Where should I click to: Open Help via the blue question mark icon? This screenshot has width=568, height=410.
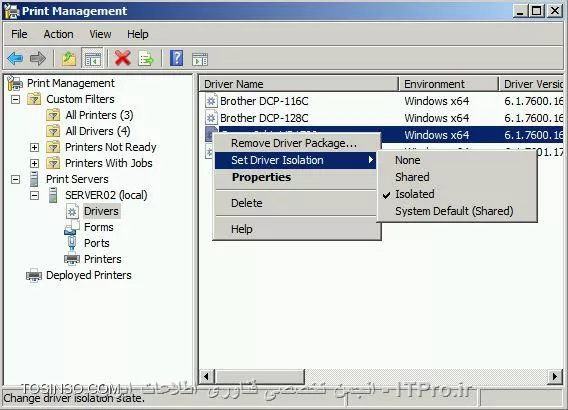[x=176, y=58]
